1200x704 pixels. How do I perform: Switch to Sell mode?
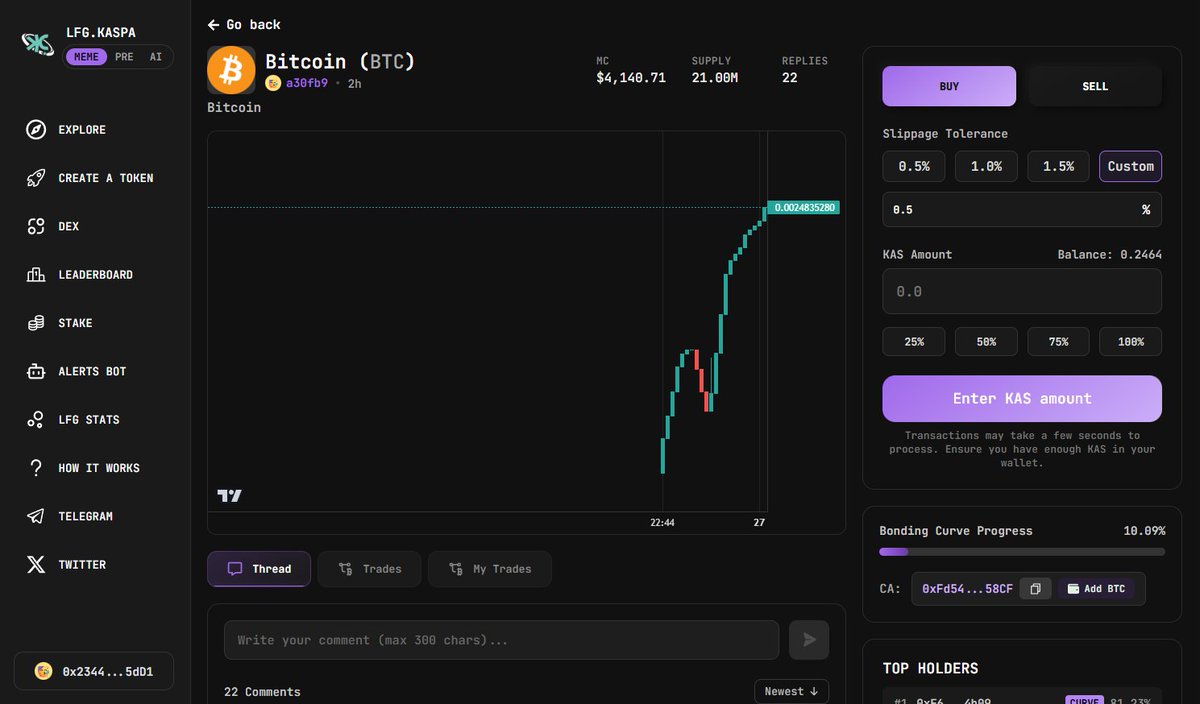[x=1094, y=86]
